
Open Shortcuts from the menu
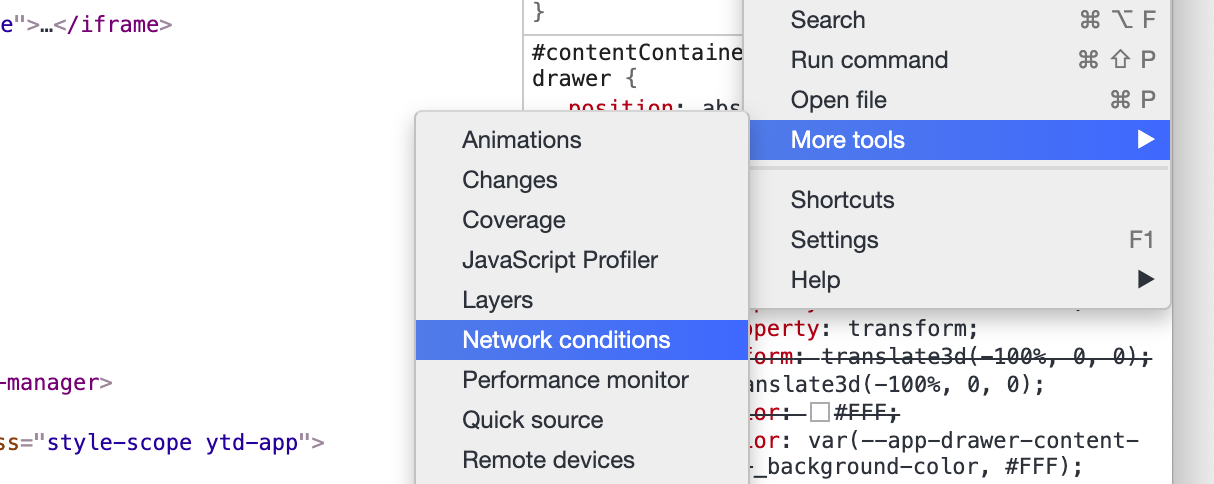(x=842, y=200)
